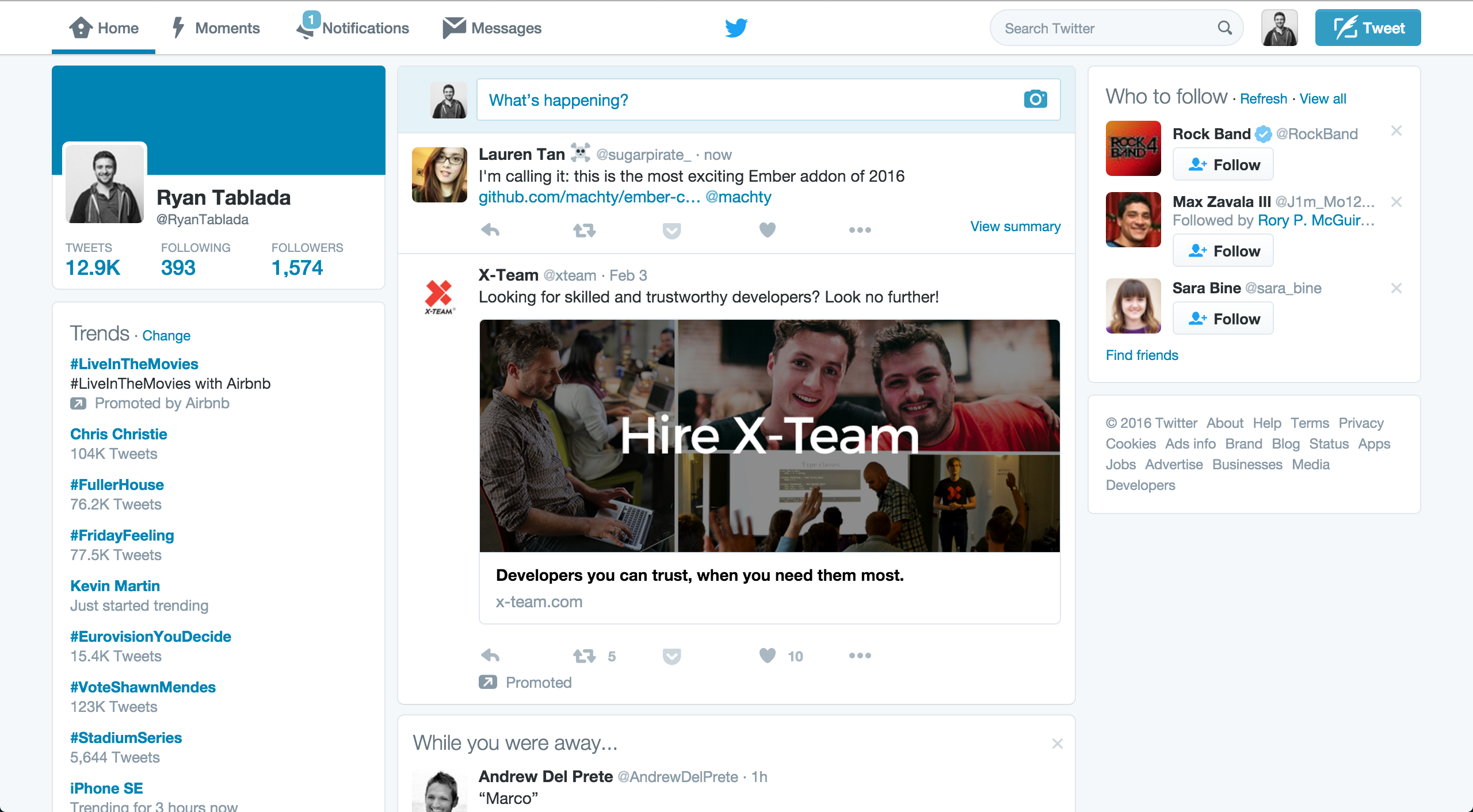Click Rory P. McGuir... follower link
Image resolution: width=1473 pixels, height=812 pixels.
pyautogui.click(x=1316, y=220)
